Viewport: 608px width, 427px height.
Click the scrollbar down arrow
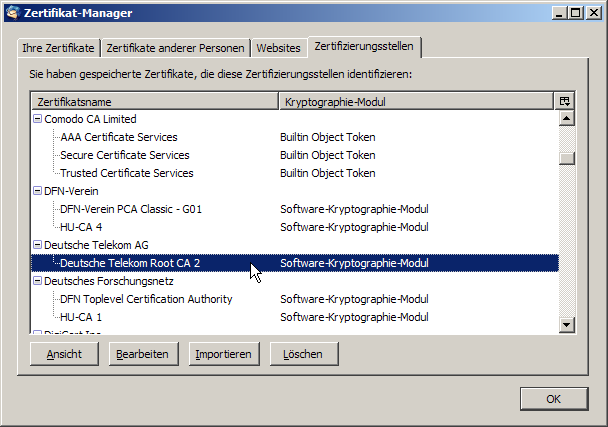pyautogui.click(x=566, y=323)
